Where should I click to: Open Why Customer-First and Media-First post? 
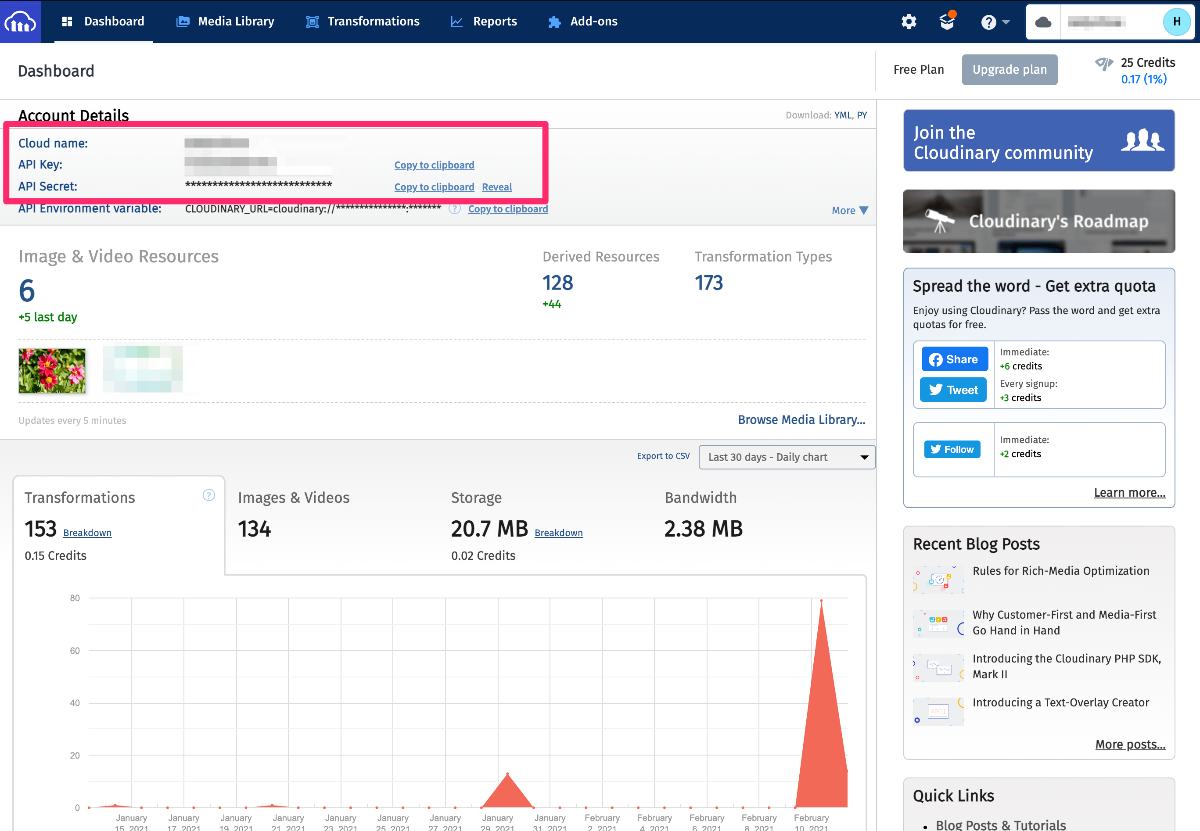coord(1064,623)
